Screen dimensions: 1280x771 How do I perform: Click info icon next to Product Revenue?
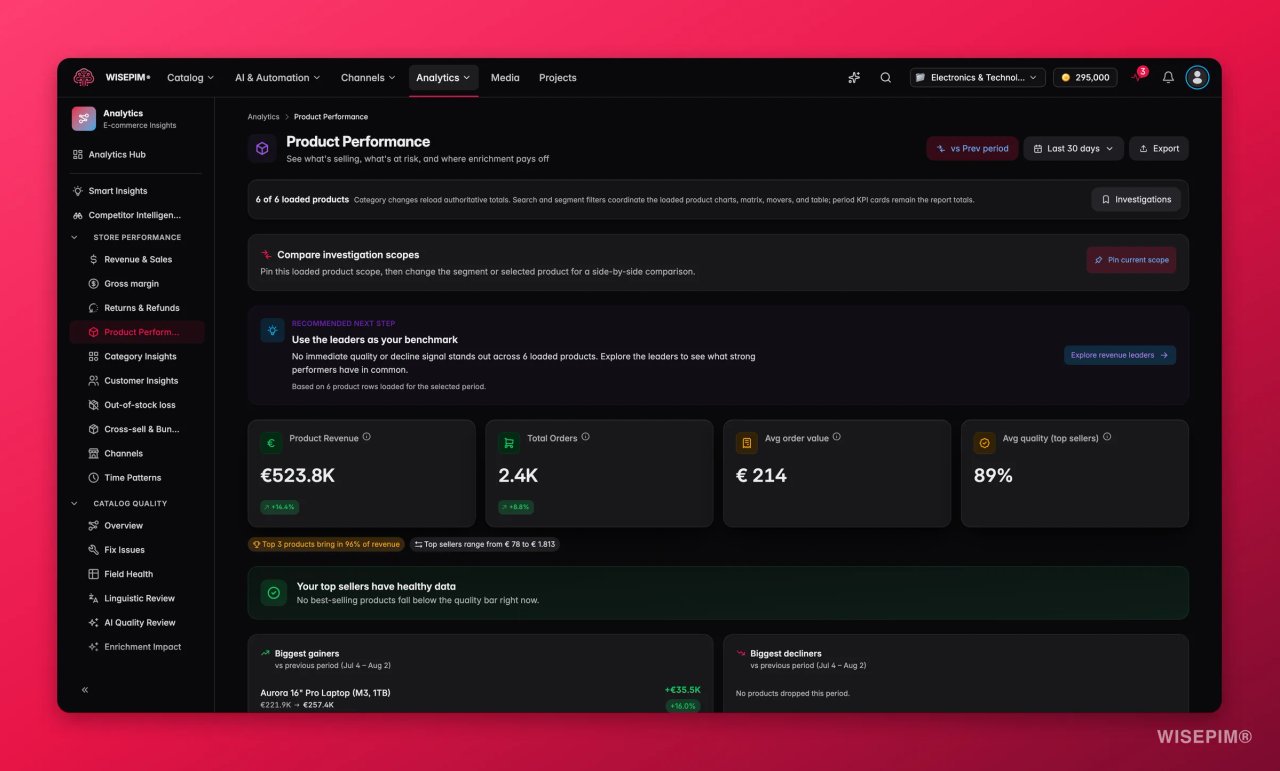tap(367, 437)
